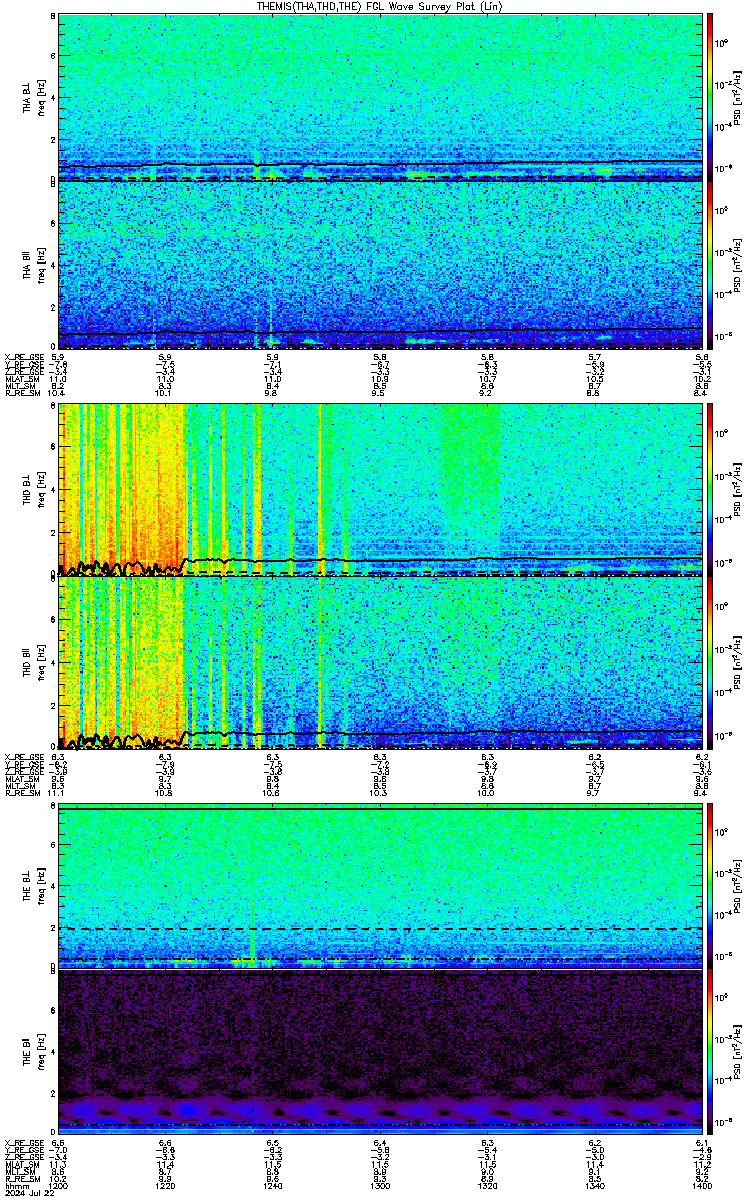The height and width of the screenshot is (1200, 750).
Task: Click the 1240 time tick label
Action: tap(272, 1185)
